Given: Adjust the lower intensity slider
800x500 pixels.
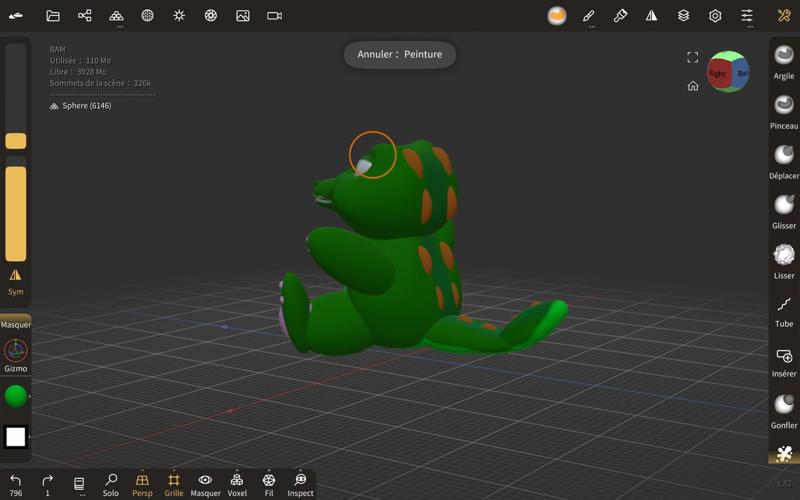Looking at the screenshot, I should click(x=16, y=209).
